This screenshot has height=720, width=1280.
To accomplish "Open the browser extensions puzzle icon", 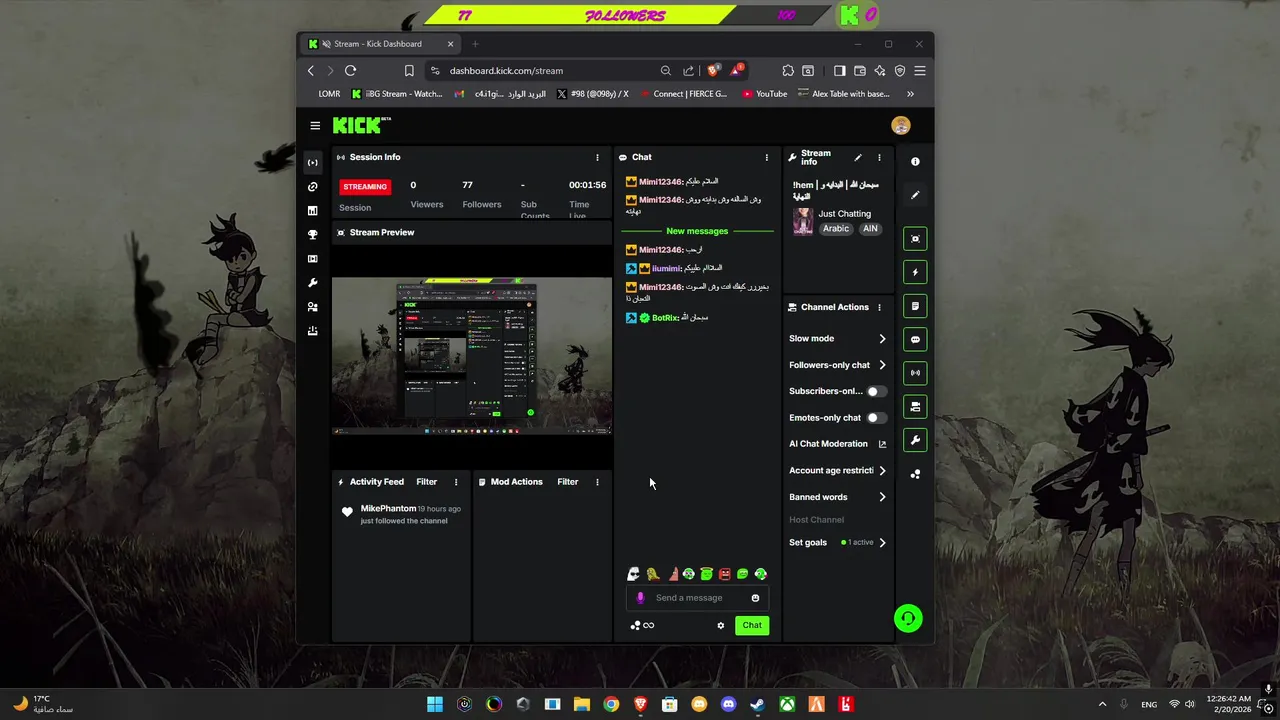I will pyautogui.click(x=788, y=70).
